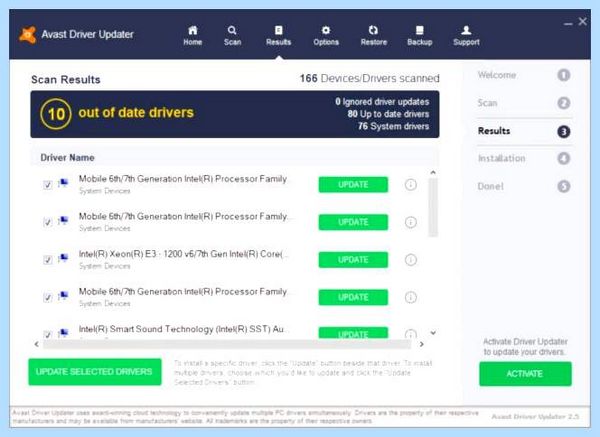Click the Driver Name column header
This screenshot has width=600, height=437.
pyautogui.click(x=67, y=158)
